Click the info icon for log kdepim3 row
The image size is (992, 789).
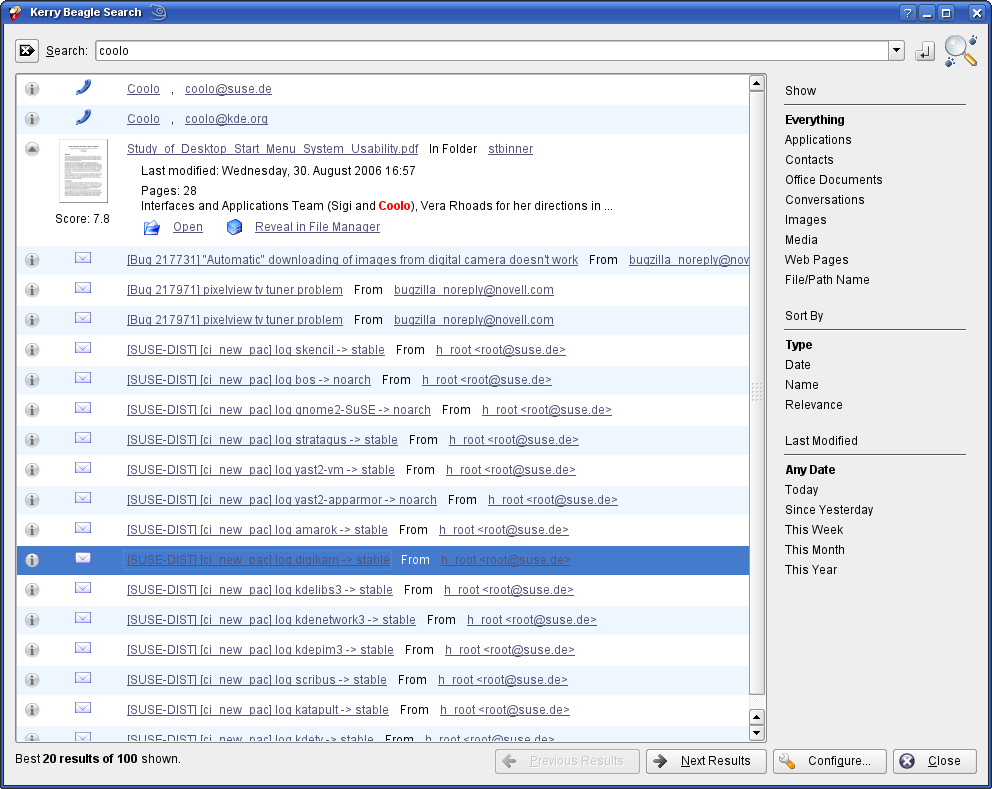point(32,650)
